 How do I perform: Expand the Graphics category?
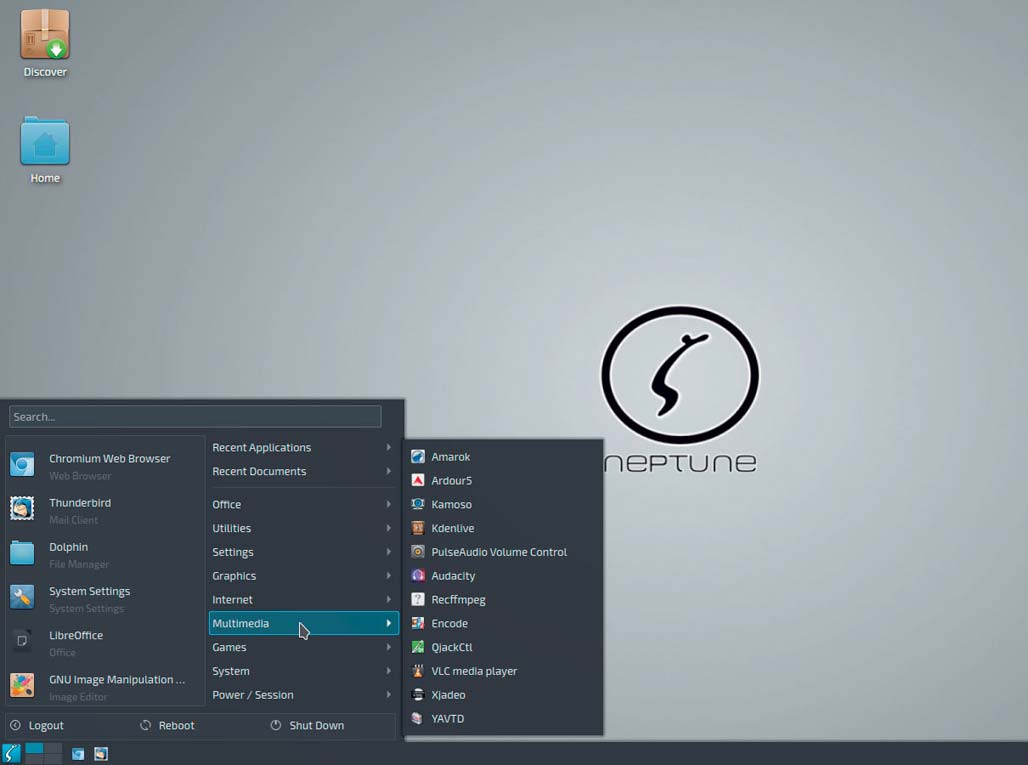pyautogui.click(x=303, y=576)
